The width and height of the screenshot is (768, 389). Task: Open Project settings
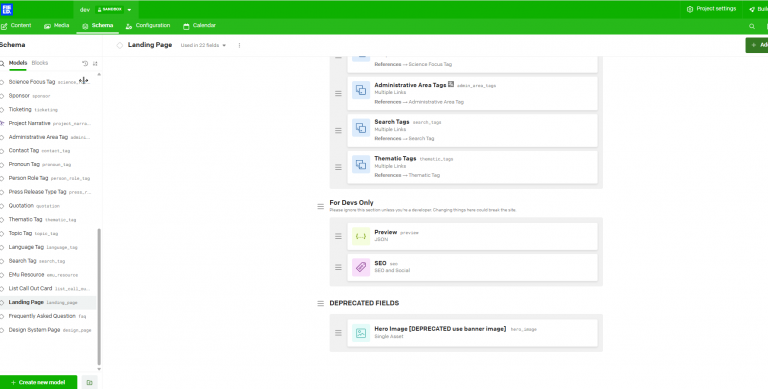(x=711, y=9)
